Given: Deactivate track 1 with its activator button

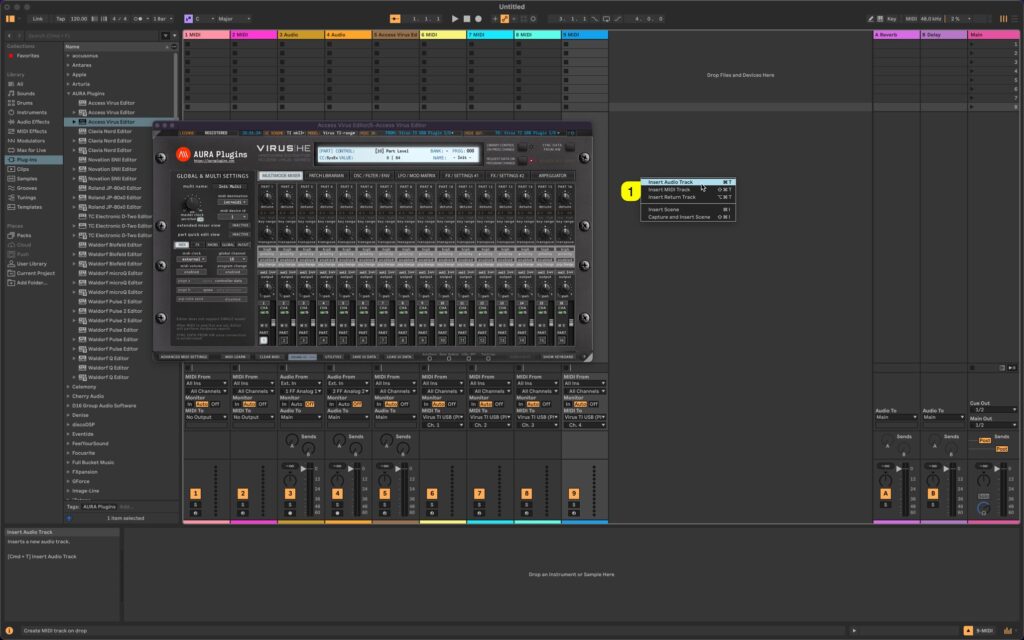Looking at the screenshot, I should 196,493.
